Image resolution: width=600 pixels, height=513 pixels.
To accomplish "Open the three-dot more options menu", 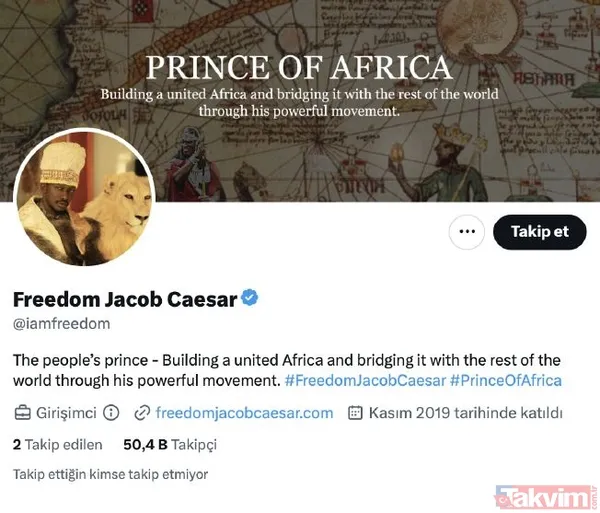I will click(x=465, y=232).
